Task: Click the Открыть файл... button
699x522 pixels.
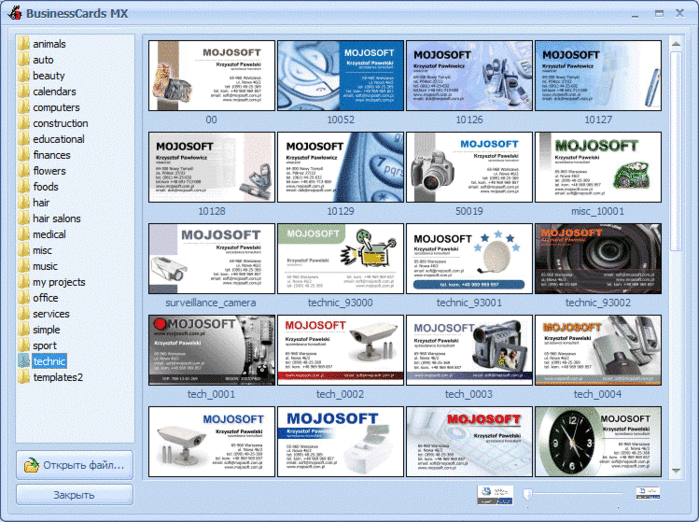Action: 75,465
